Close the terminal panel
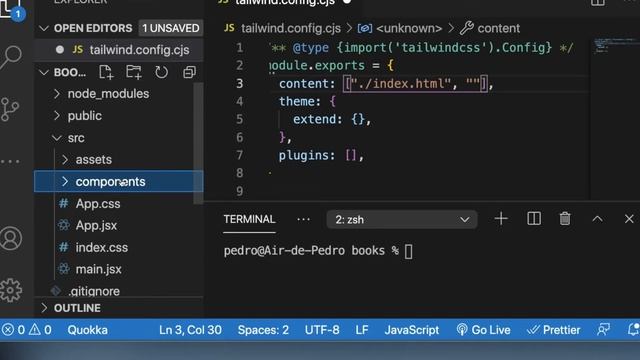Viewport: 640px width, 360px height. coord(629,219)
